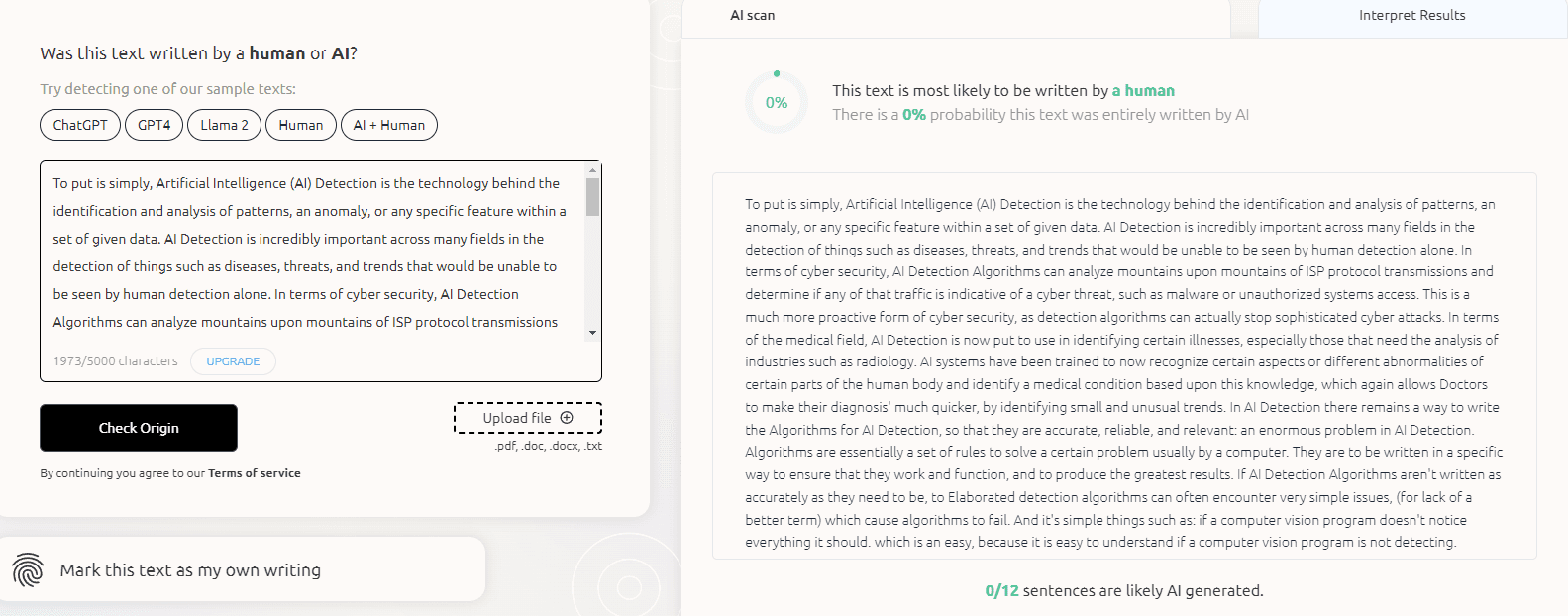Open the Terms of service link
The width and height of the screenshot is (1568, 616).
pos(255,473)
